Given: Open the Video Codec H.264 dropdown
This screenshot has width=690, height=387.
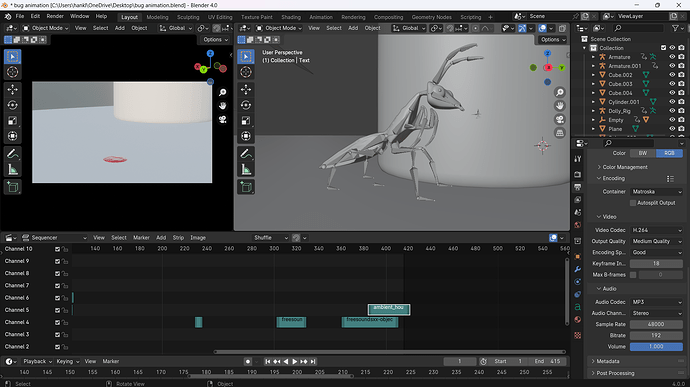Looking at the screenshot, I should point(657,230).
